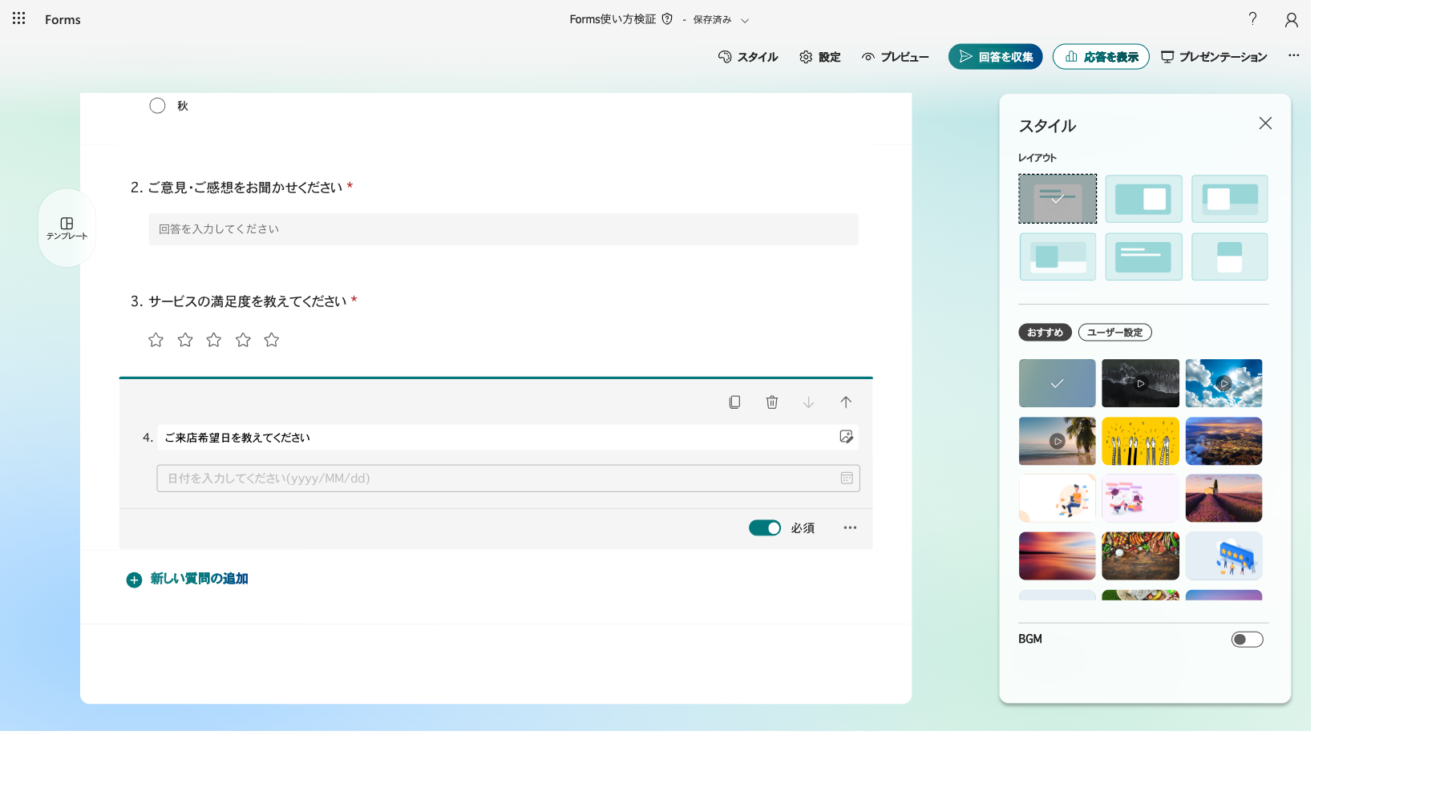Expand the 保存済み title dropdown chevron
1456x812 pixels.
click(745, 20)
